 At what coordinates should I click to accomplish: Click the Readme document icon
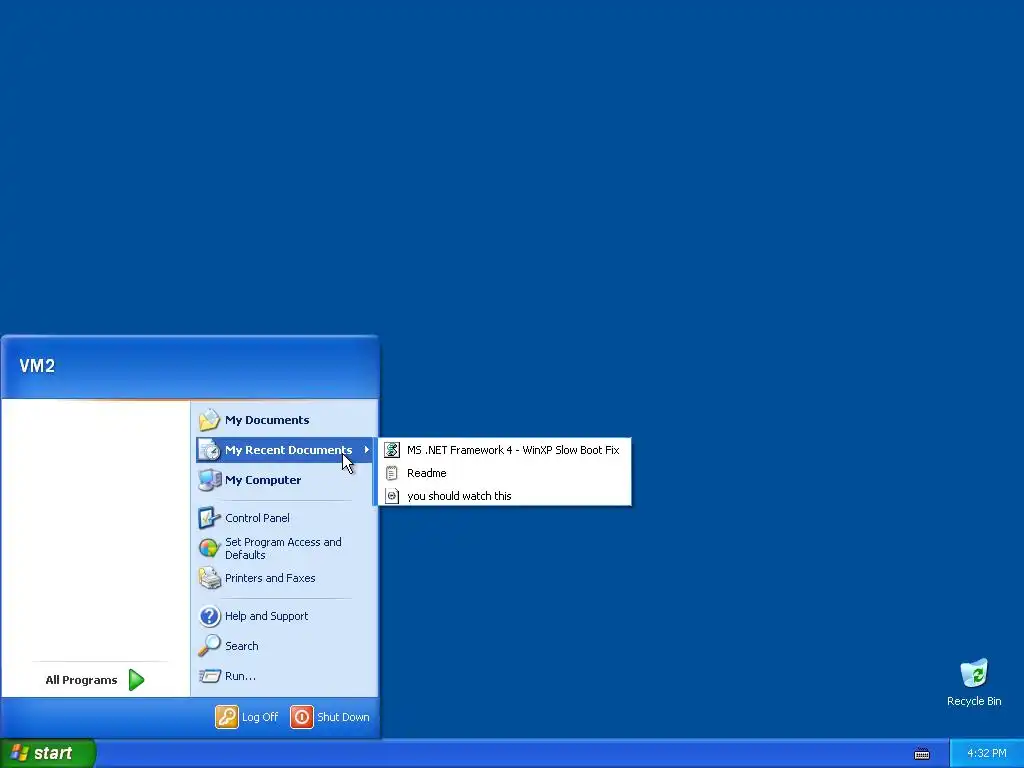point(392,473)
